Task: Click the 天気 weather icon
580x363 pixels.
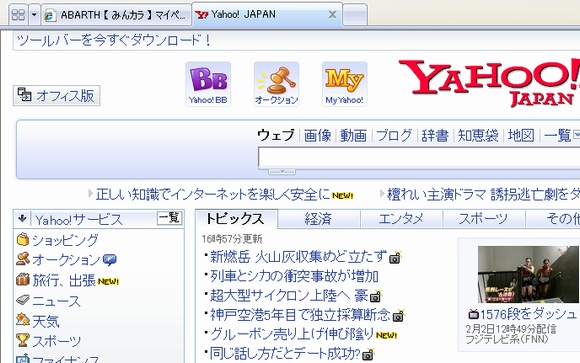Action: [23, 320]
